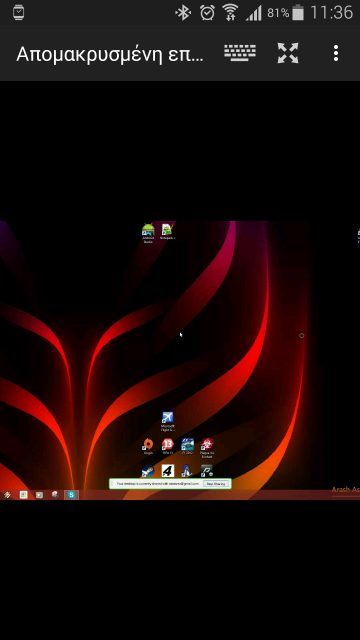
Task: Open Notepad++ desktop shortcut
Action: (167, 231)
